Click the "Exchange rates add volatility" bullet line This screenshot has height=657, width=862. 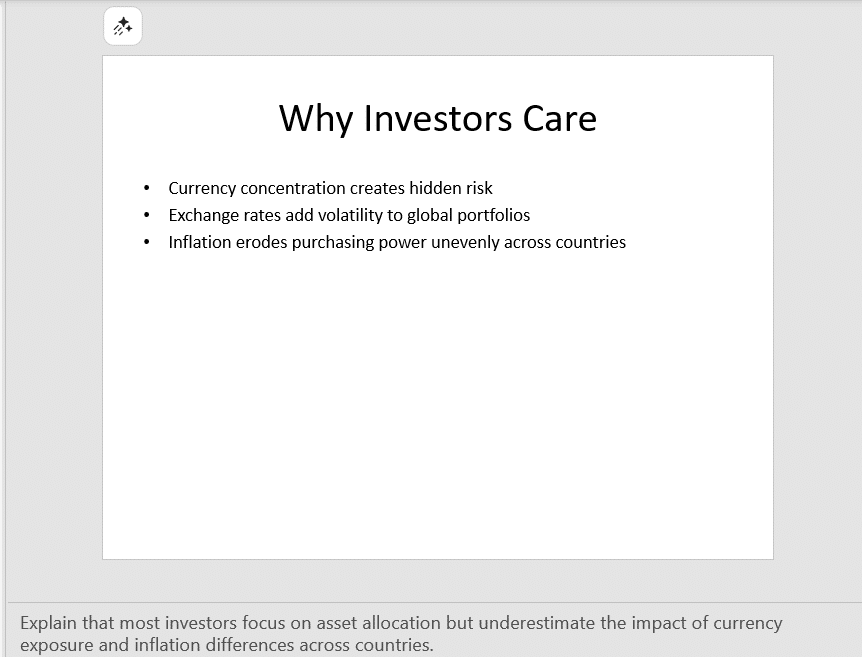(349, 215)
